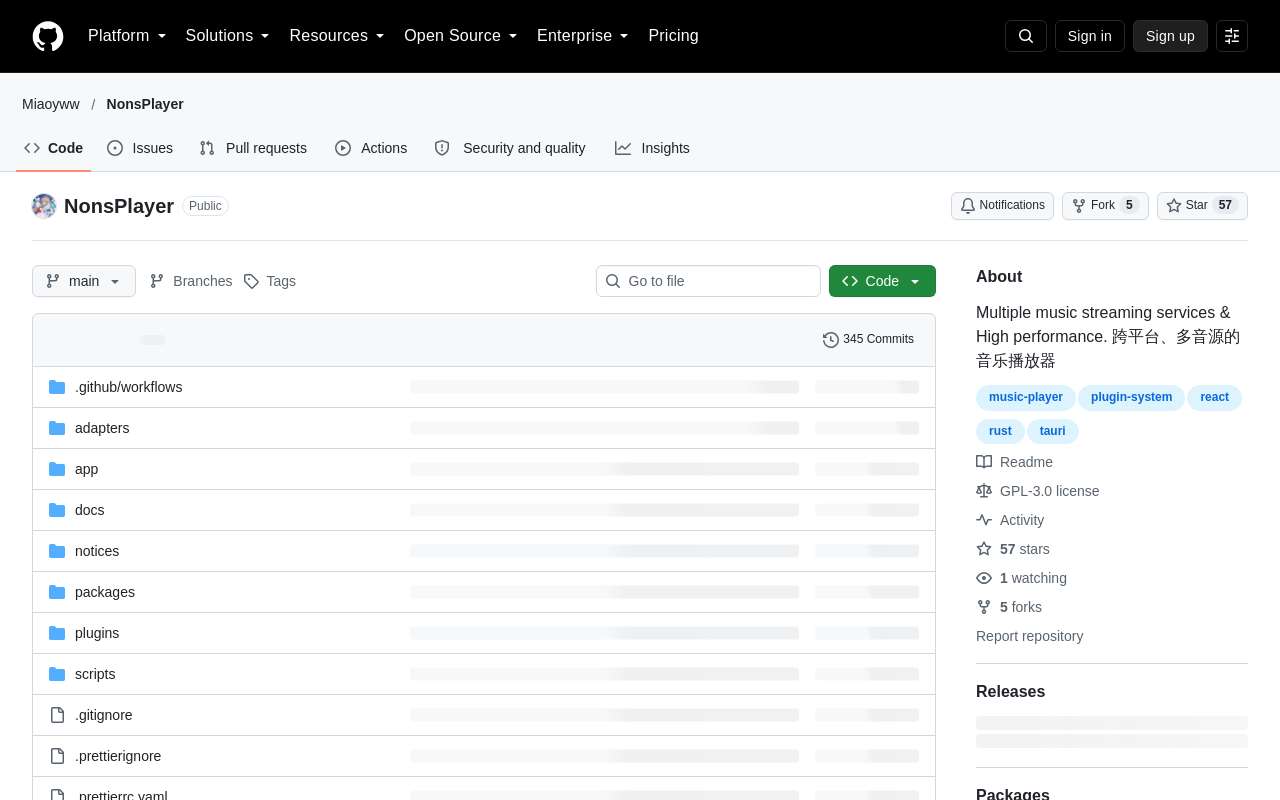This screenshot has width=1280, height=800.
Task: Click the GitHub Octocat logo
Action: 48,36
